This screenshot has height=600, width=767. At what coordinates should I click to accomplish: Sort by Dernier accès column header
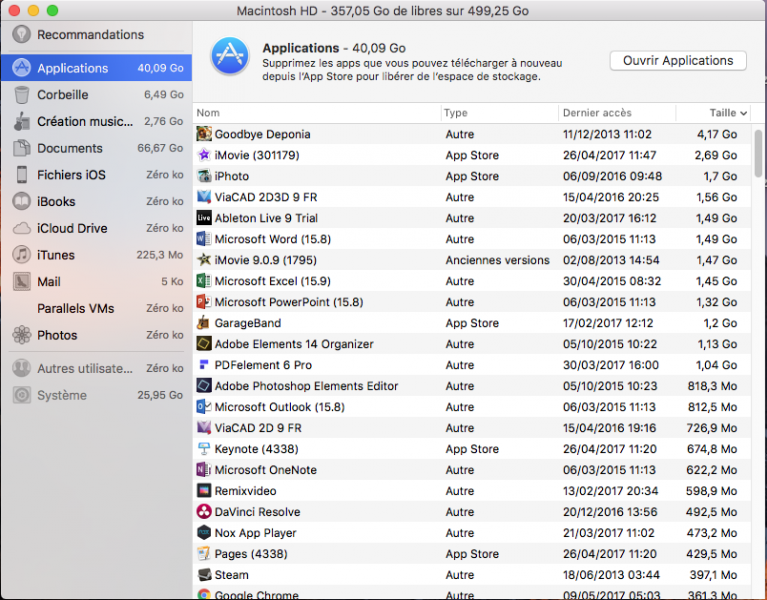617,113
